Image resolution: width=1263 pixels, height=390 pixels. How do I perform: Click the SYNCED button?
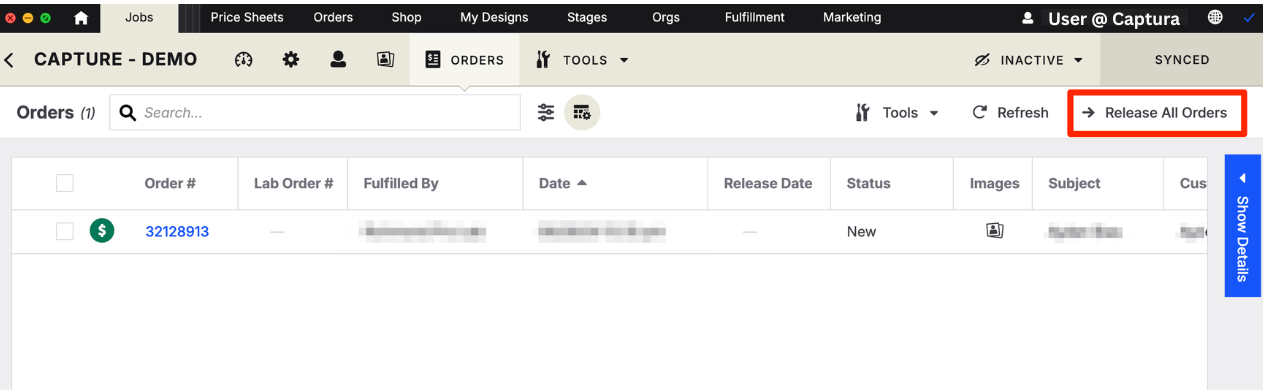point(1181,60)
